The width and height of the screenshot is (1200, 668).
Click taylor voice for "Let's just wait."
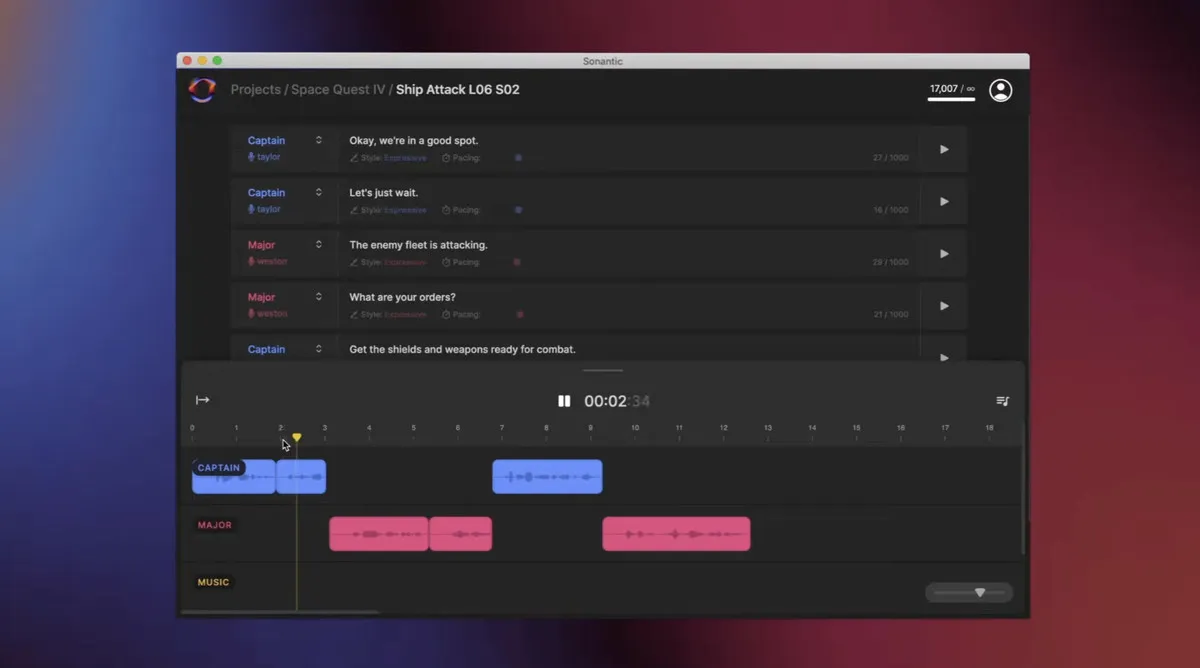pos(264,209)
